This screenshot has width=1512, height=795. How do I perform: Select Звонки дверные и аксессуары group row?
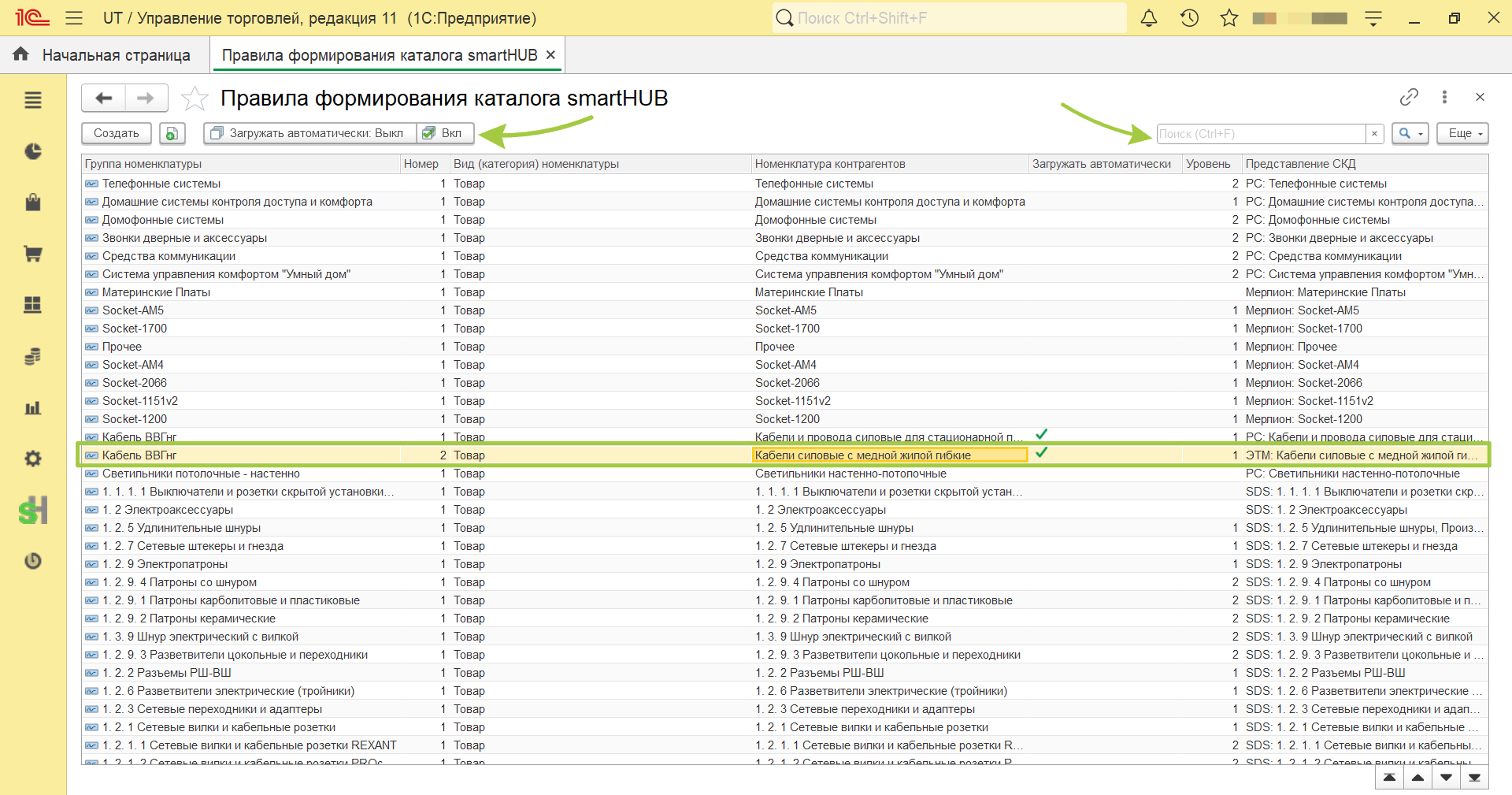coord(784,238)
